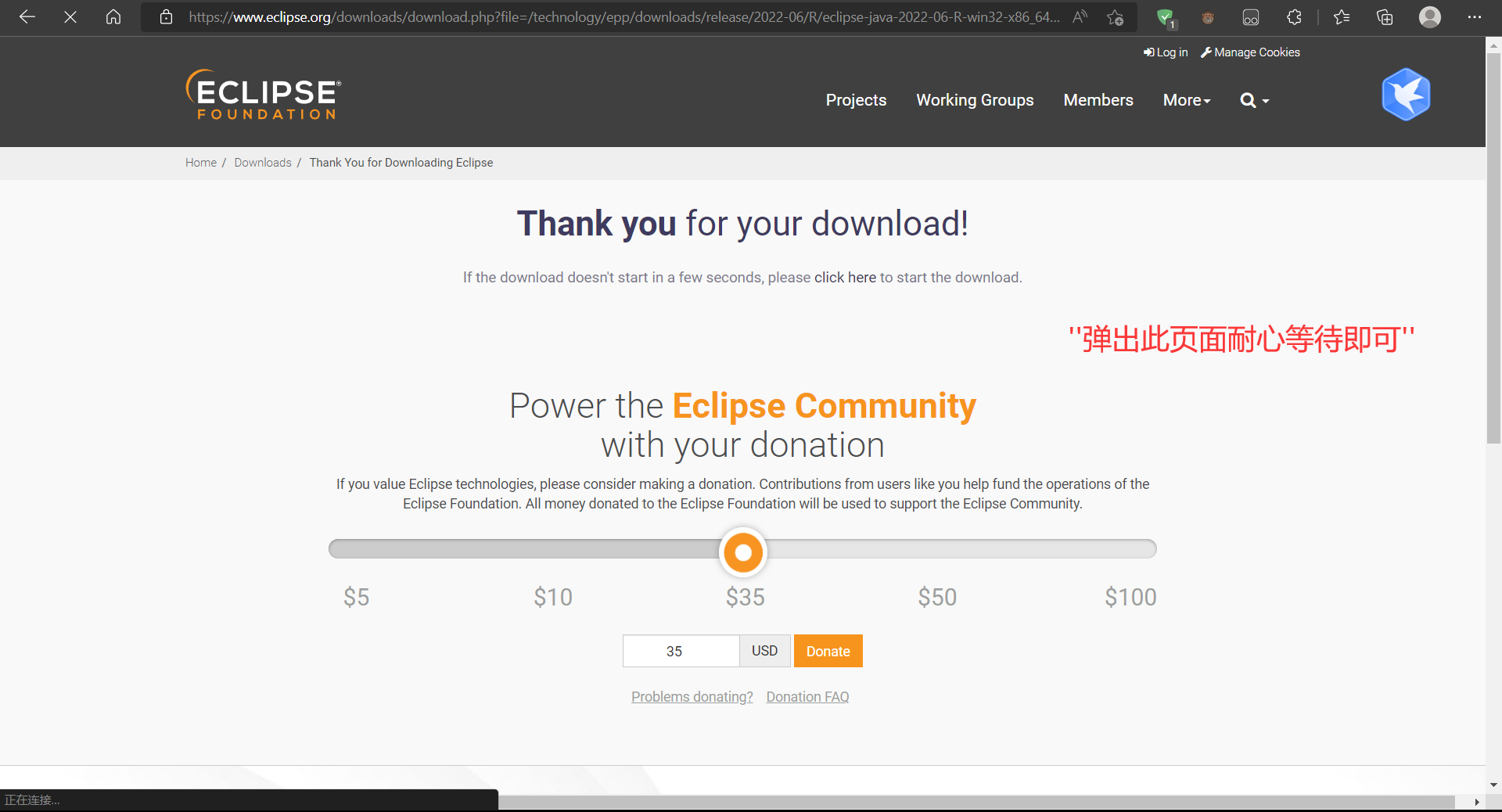Open the Donation FAQ link

(x=807, y=697)
